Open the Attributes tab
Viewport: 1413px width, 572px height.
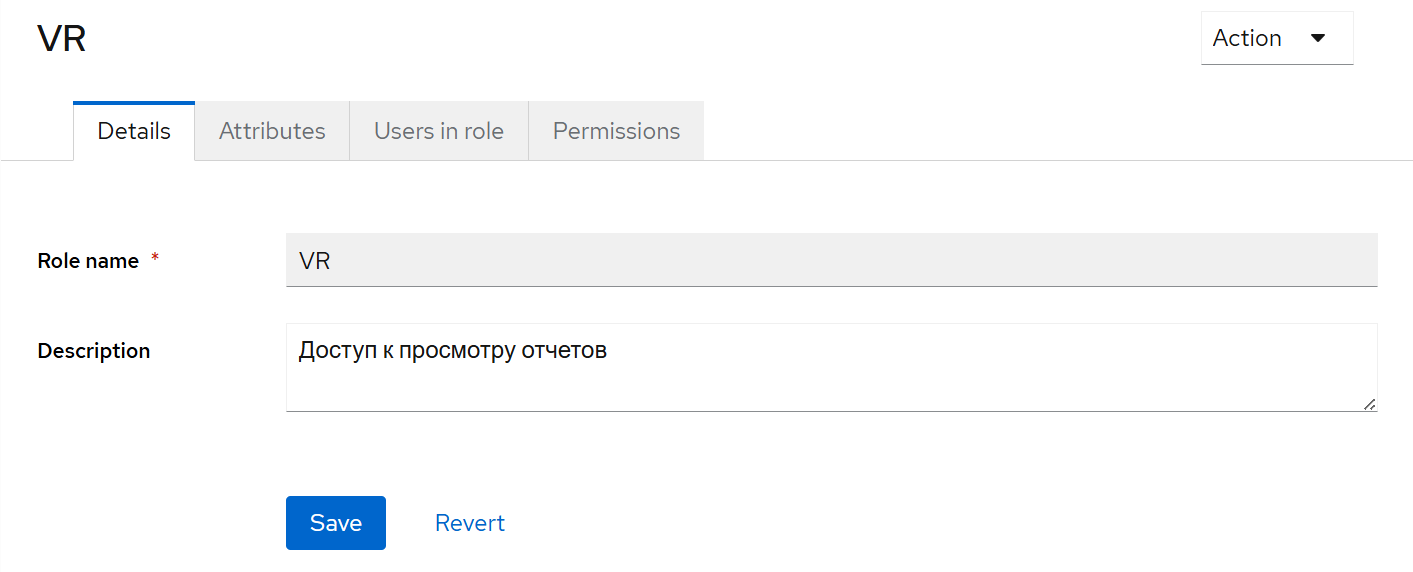click(272, 131)
